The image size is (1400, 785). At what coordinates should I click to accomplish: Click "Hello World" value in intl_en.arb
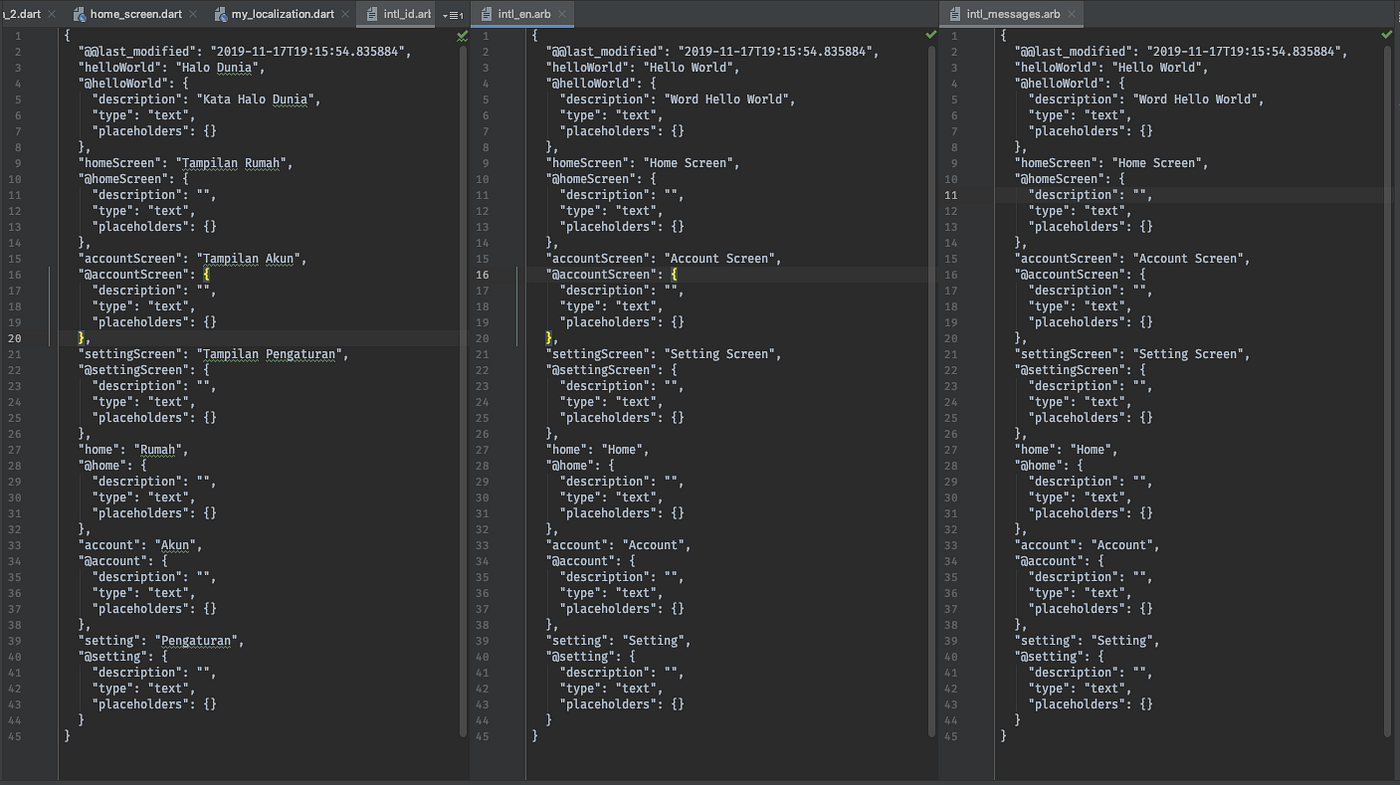point(690,67)
